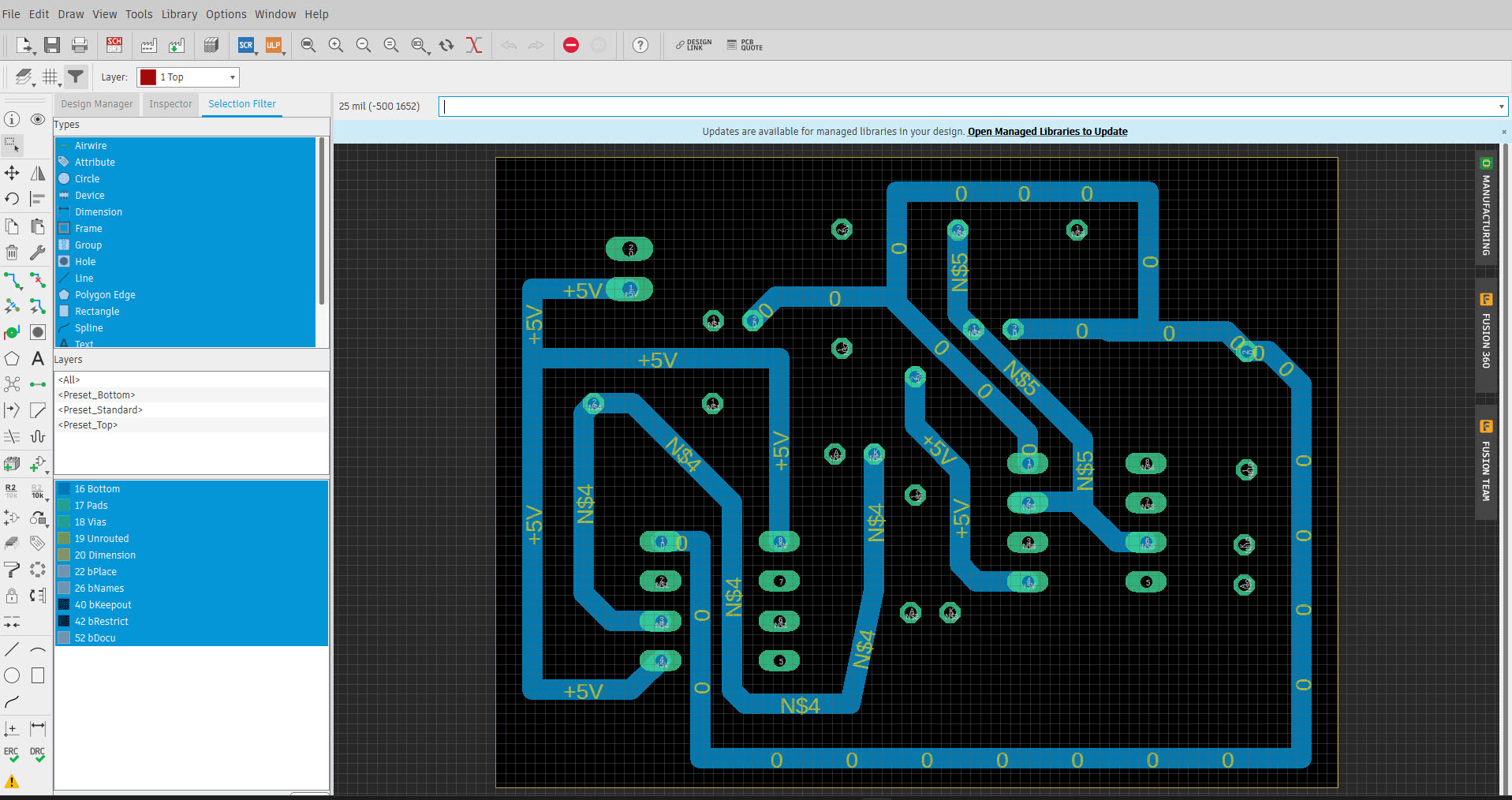The height and width of the screenshot is (800, 1512).
Task: Click the Print icon in the toolbar
Action: pyautogui.click(x=80, y=45)
